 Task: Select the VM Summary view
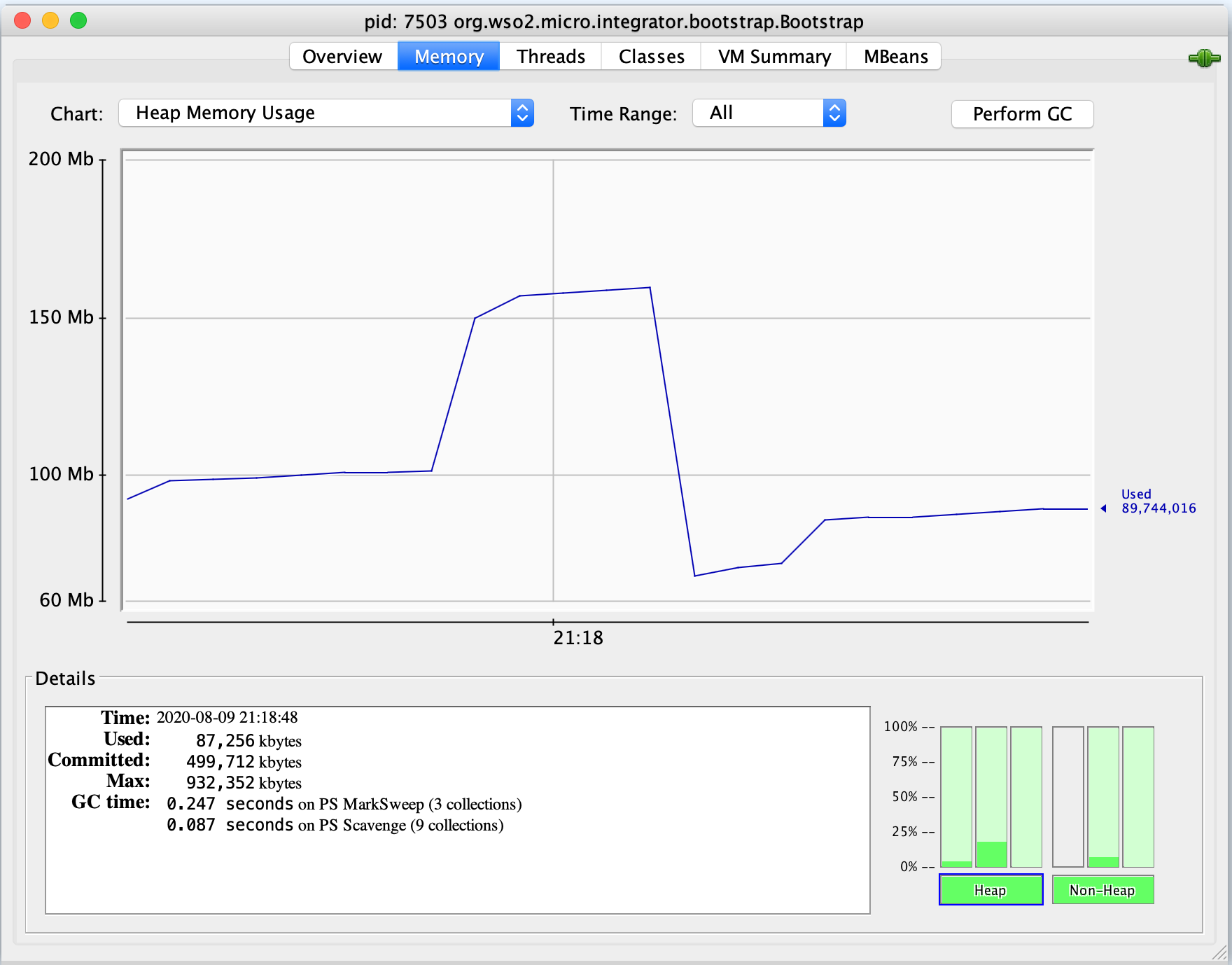pos(773,56)
